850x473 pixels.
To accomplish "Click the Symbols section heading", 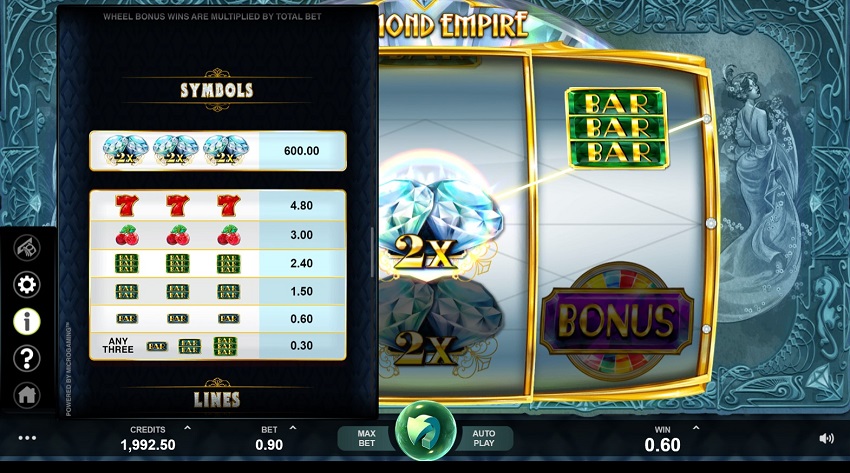I will (217, 90).
